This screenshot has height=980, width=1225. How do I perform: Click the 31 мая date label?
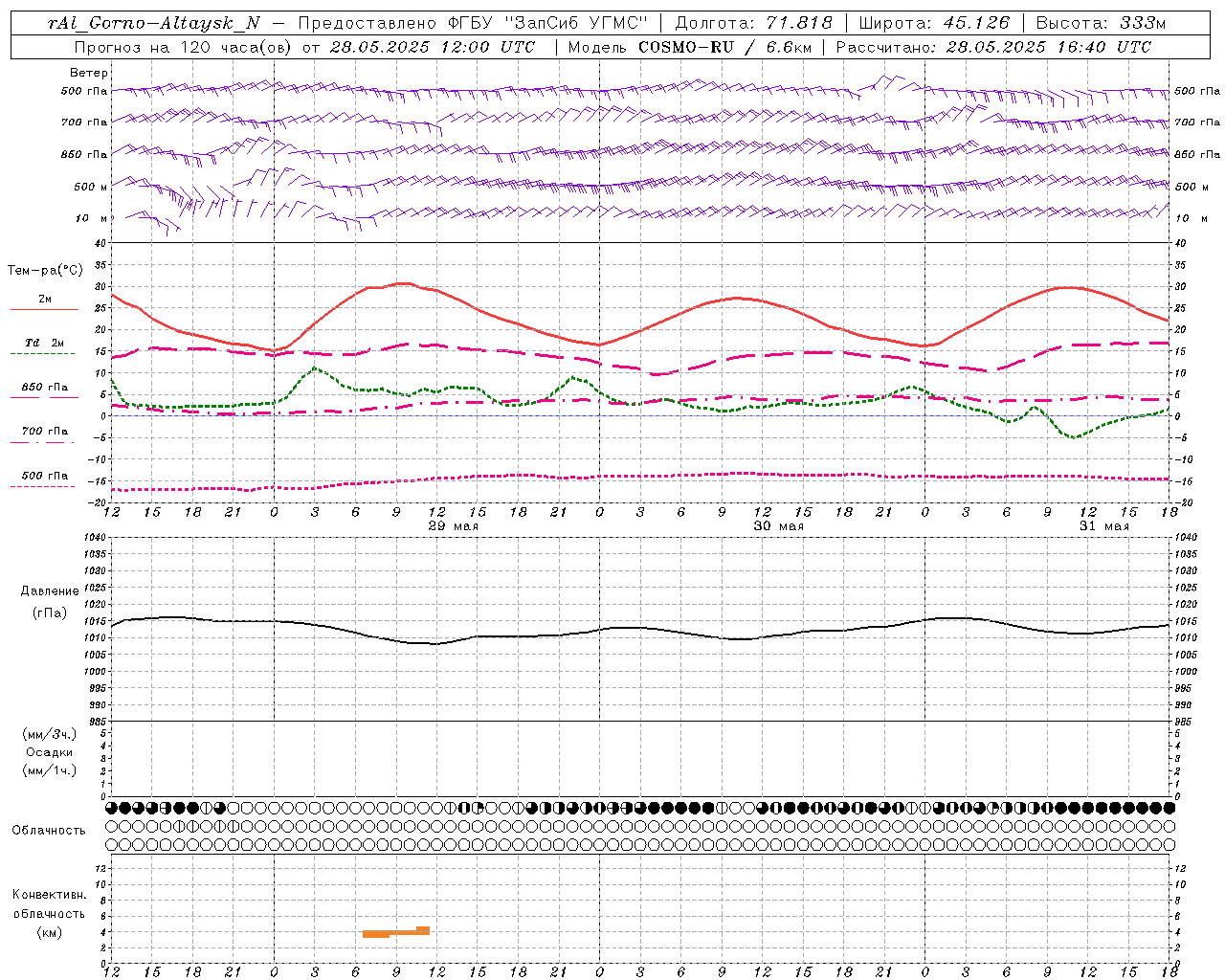click(1104, 526)
